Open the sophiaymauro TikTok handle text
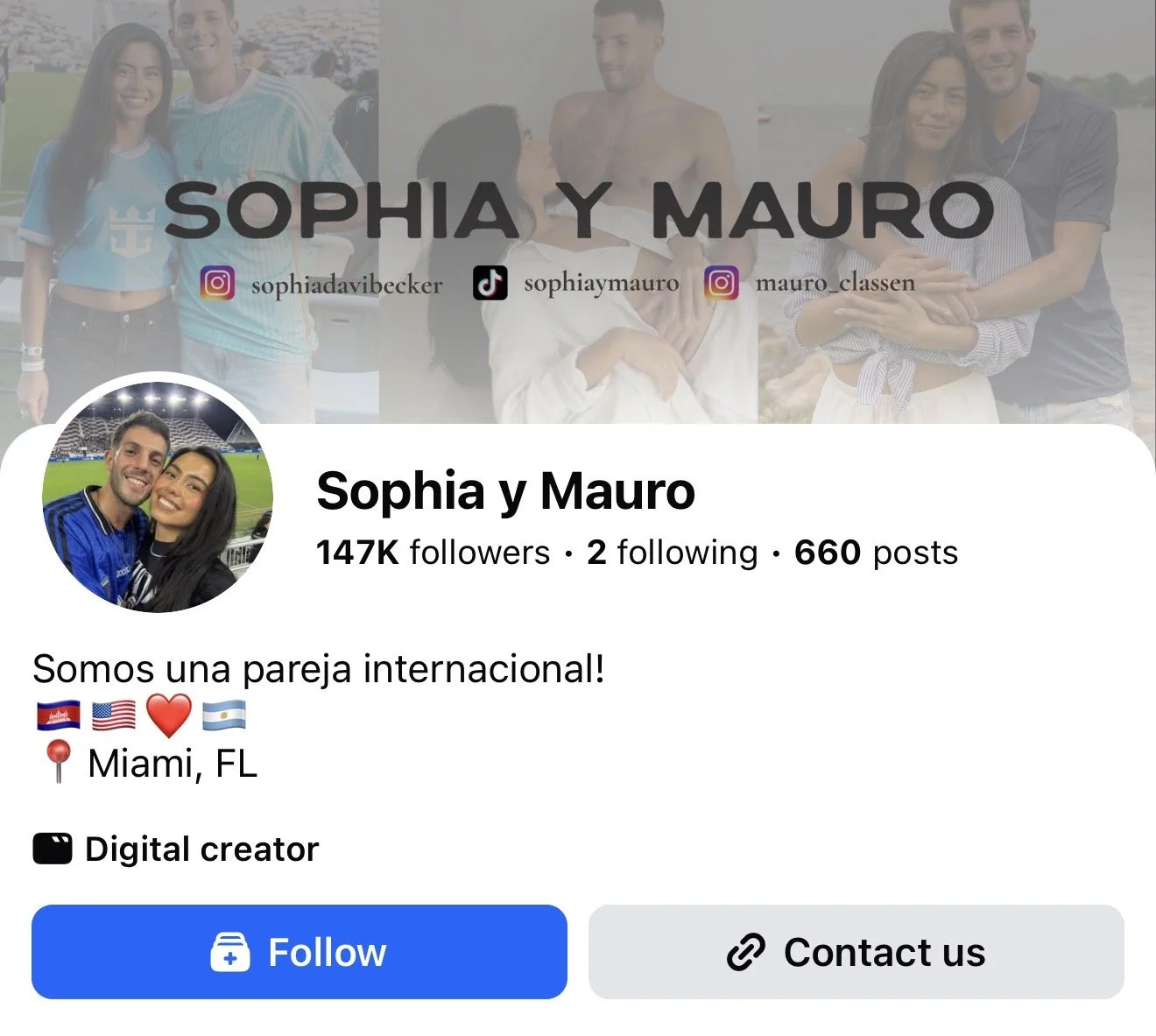 601,284
